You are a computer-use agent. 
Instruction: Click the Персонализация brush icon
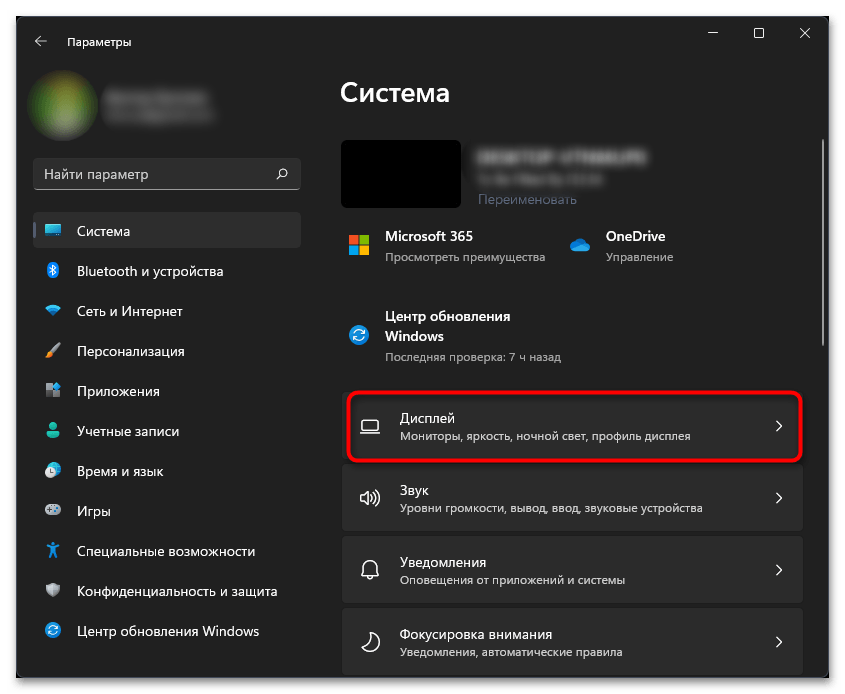53,351
